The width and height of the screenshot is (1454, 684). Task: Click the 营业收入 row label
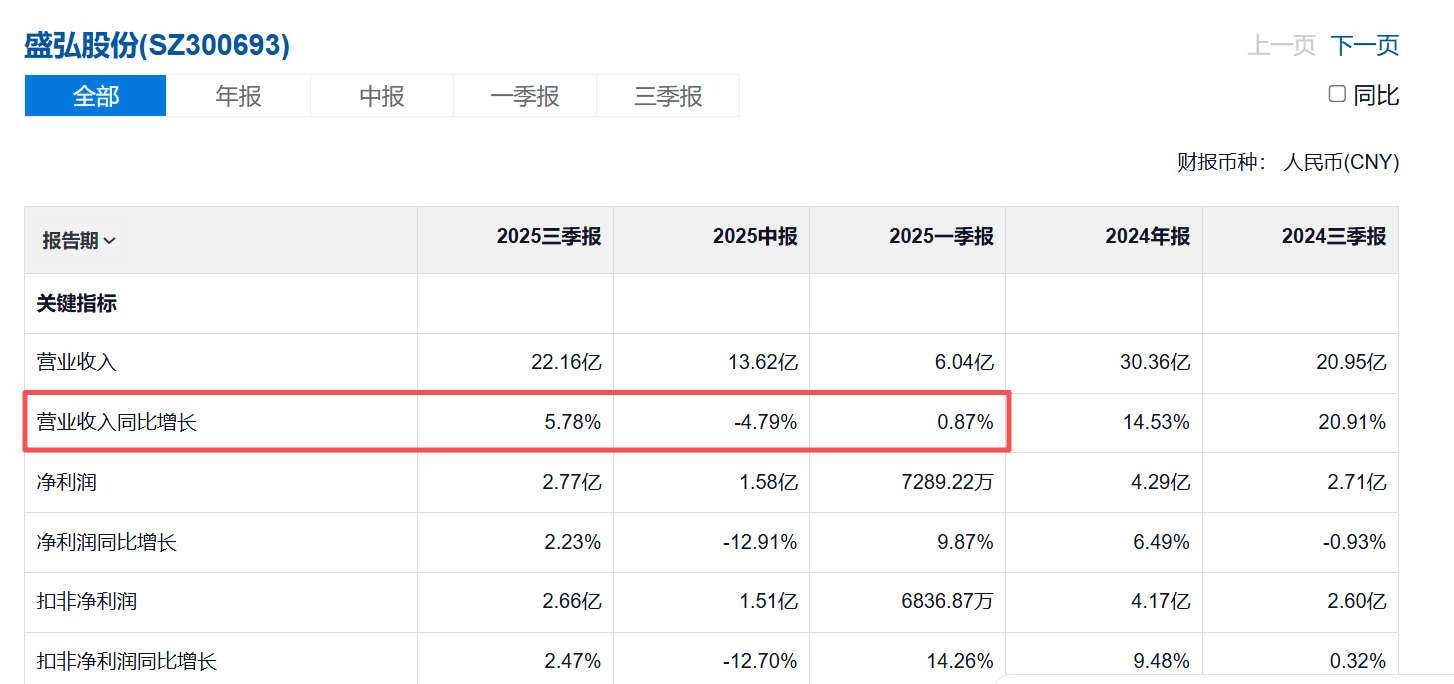point(77,362)
